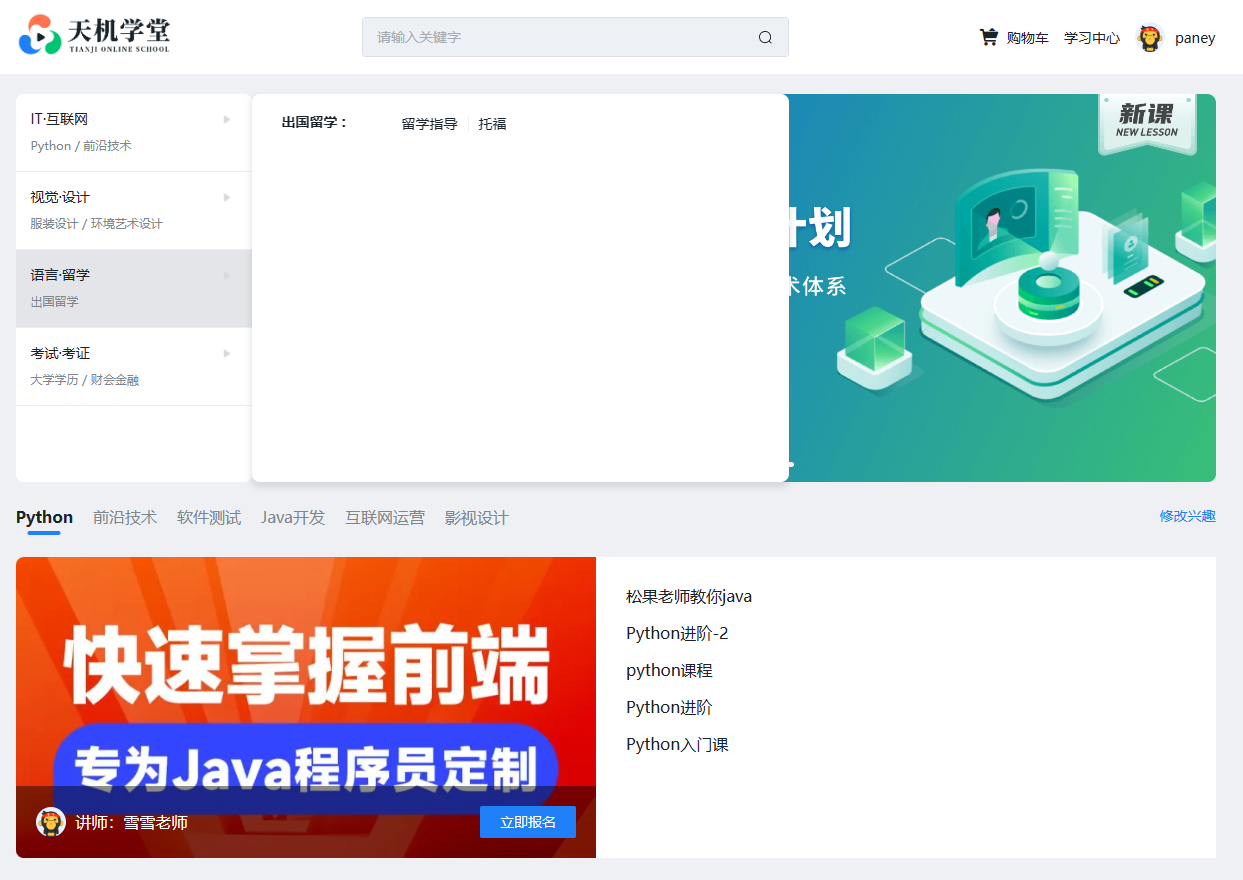Open 学习中心 page
The width and height of the screenshot is (1243, 880).
click(x=1092, y=38)
